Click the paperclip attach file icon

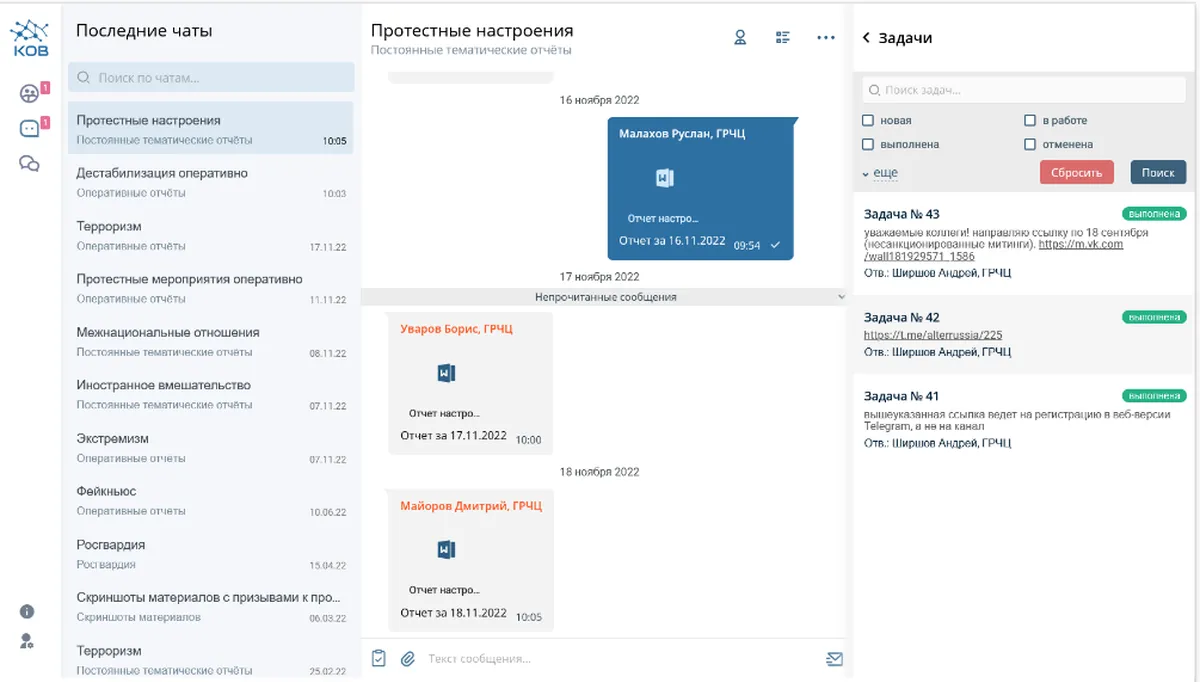coord(407,658)
